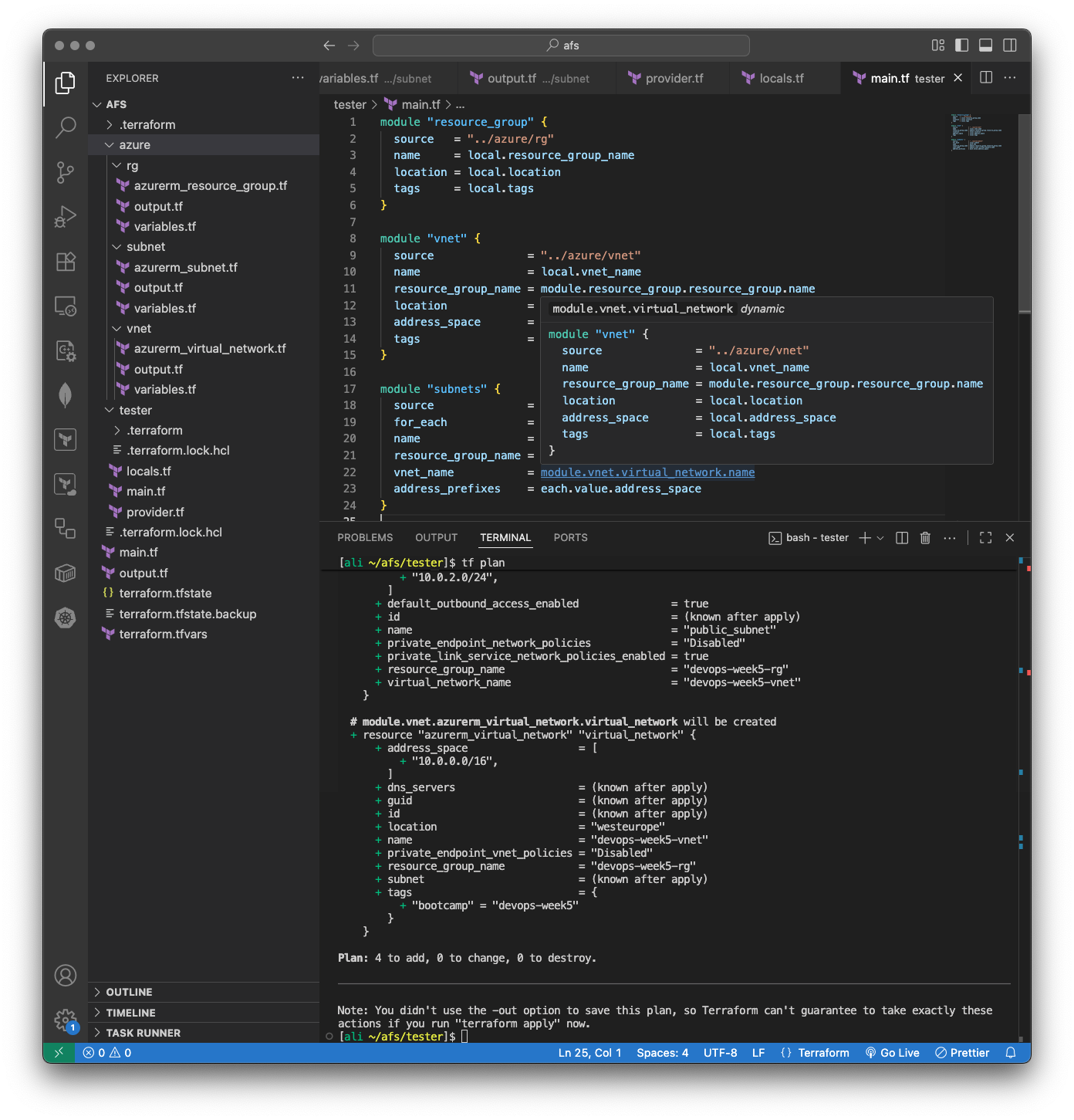
Task: Open the Remote Explorer view
Action: pos(66,306)
